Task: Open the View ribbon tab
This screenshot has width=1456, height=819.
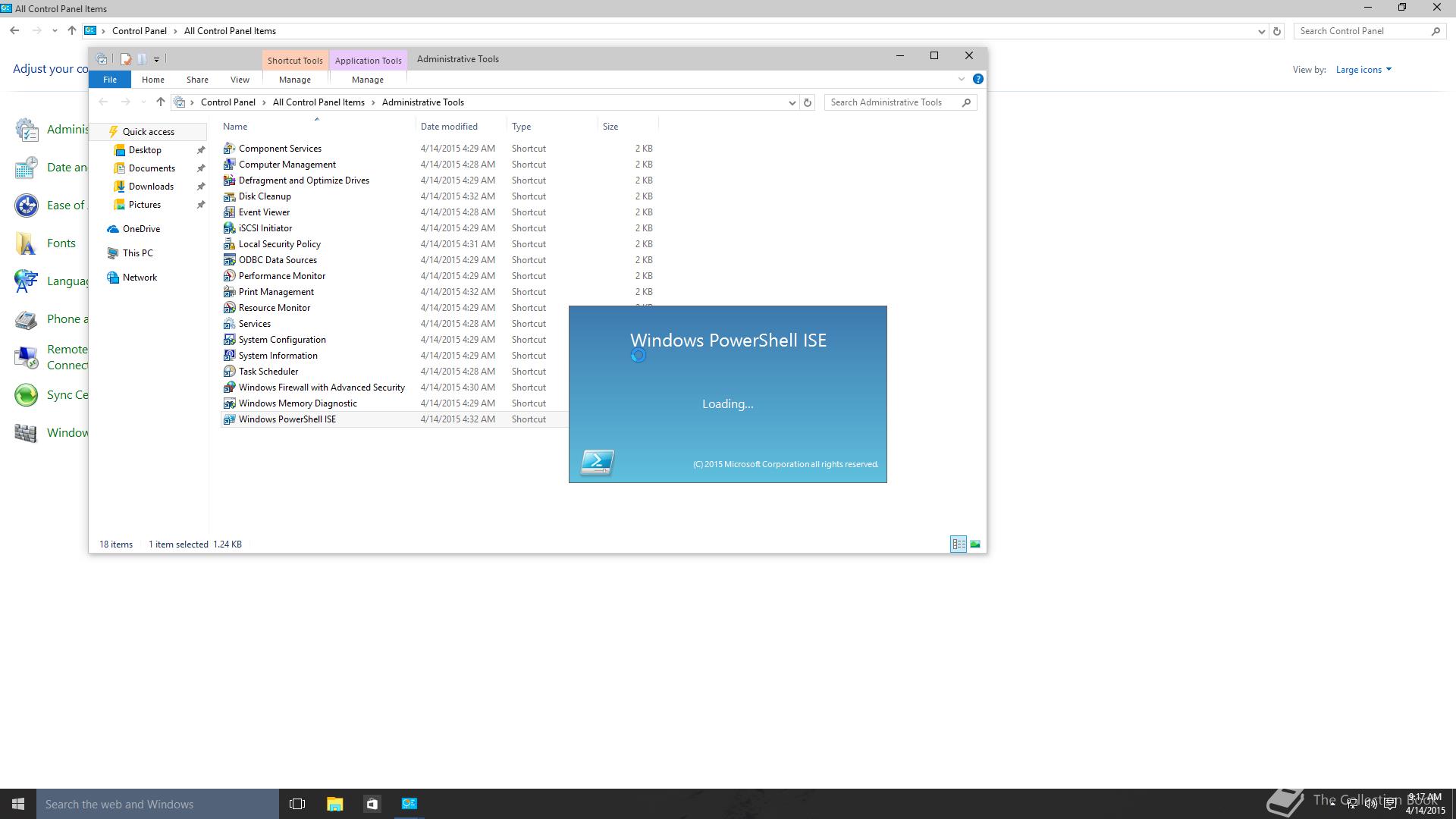Action: tap(240, 80)
